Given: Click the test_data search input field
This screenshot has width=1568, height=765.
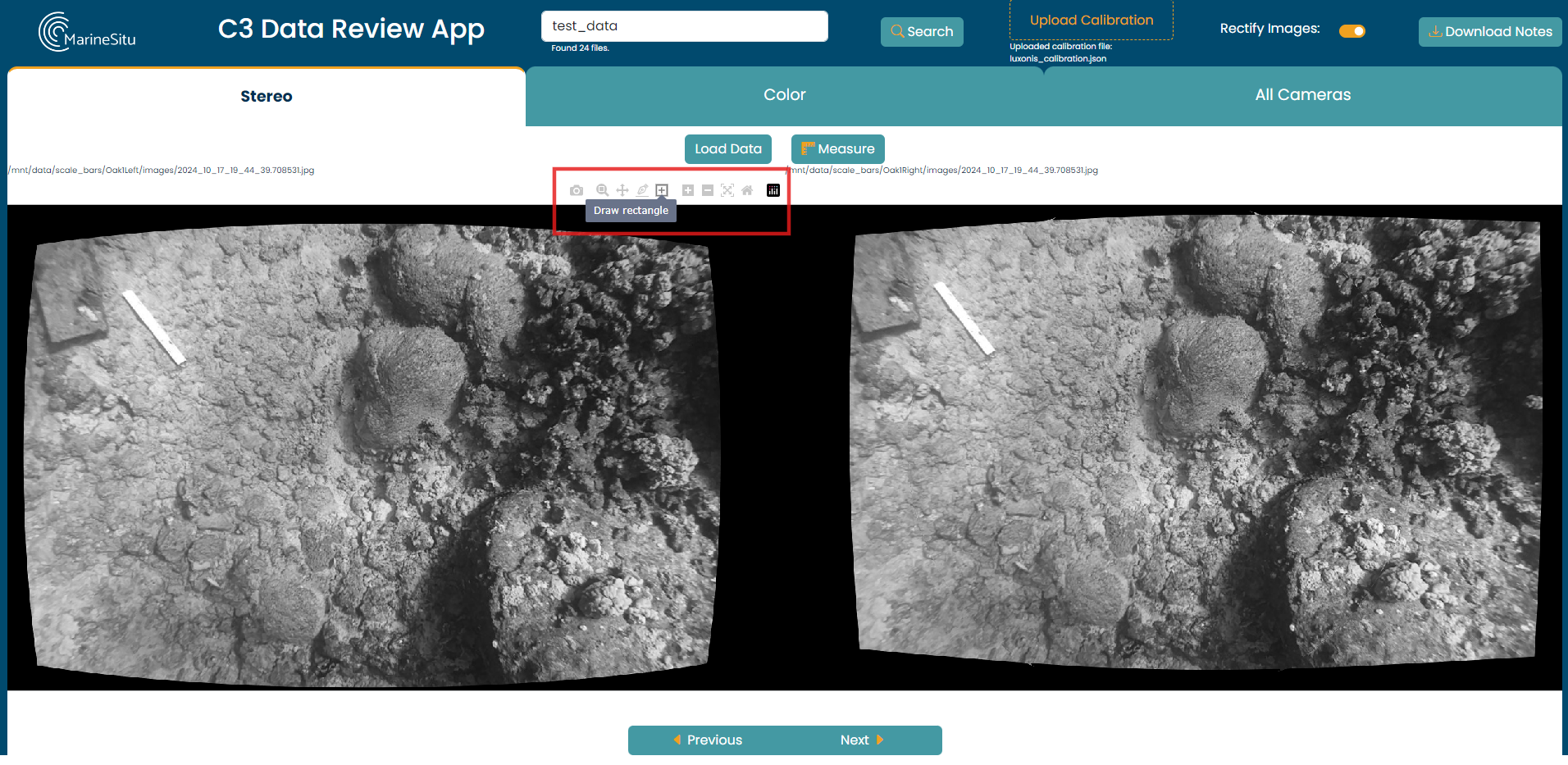Looking at the screenshot, I should pos(684,26).
